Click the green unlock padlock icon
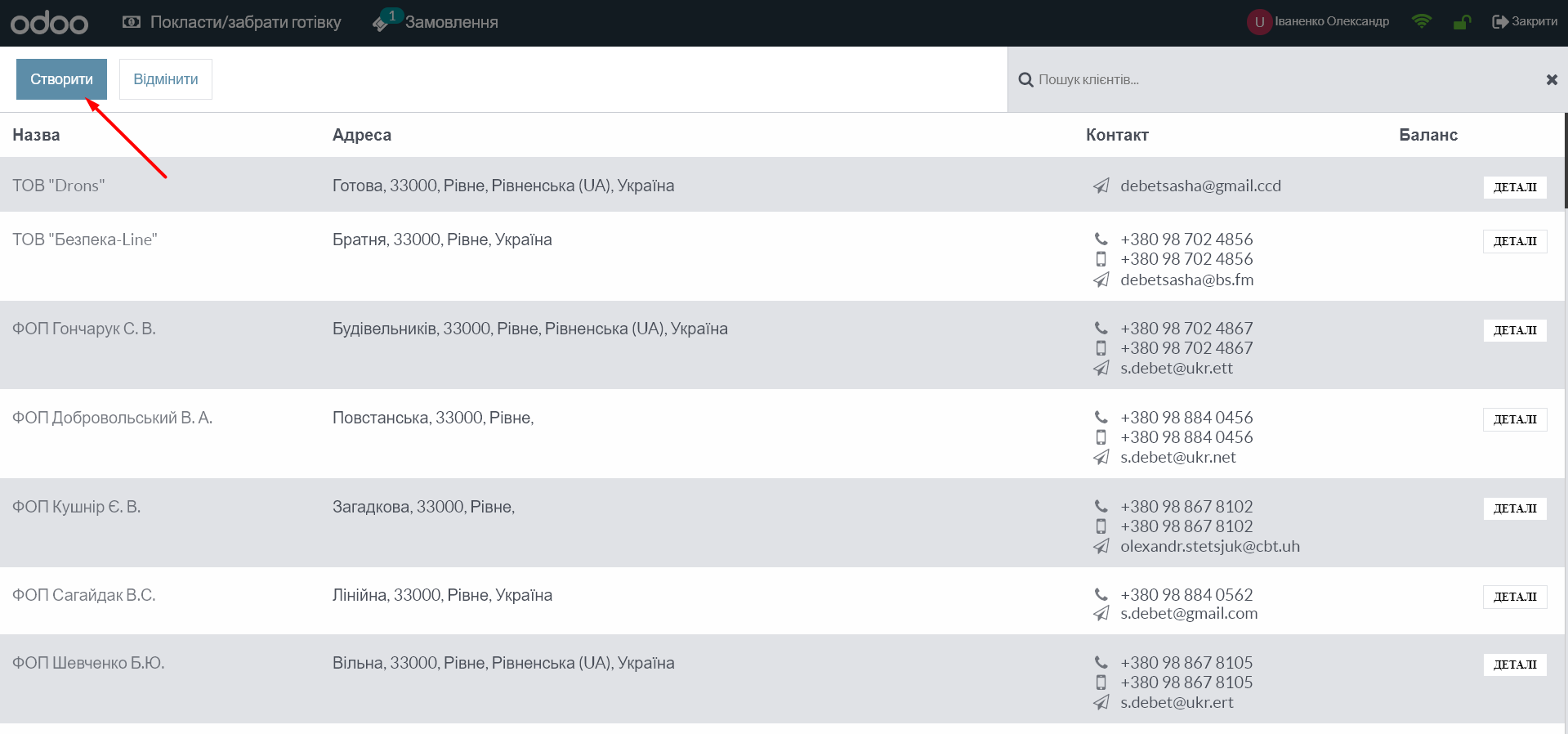 pos(1462,22)
